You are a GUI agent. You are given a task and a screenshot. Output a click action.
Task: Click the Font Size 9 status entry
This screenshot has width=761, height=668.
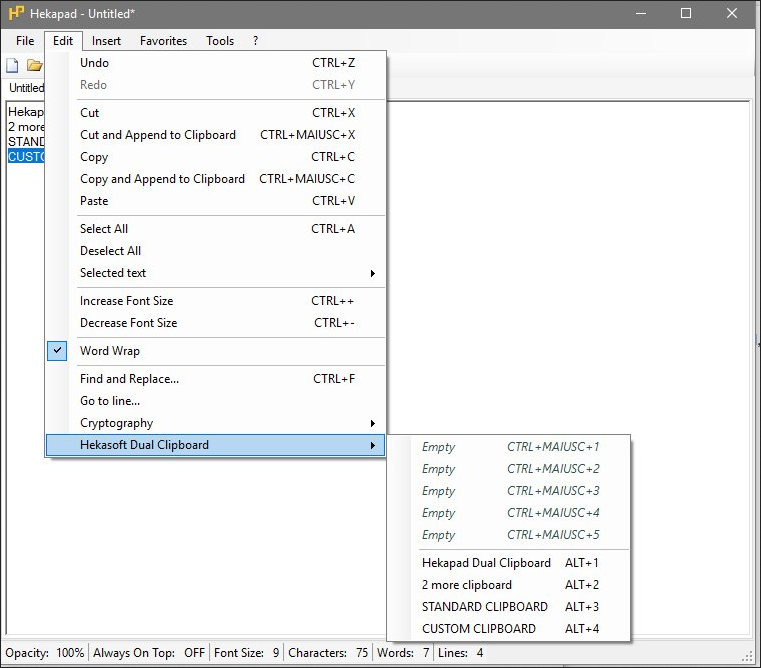(x=247, y=653)
